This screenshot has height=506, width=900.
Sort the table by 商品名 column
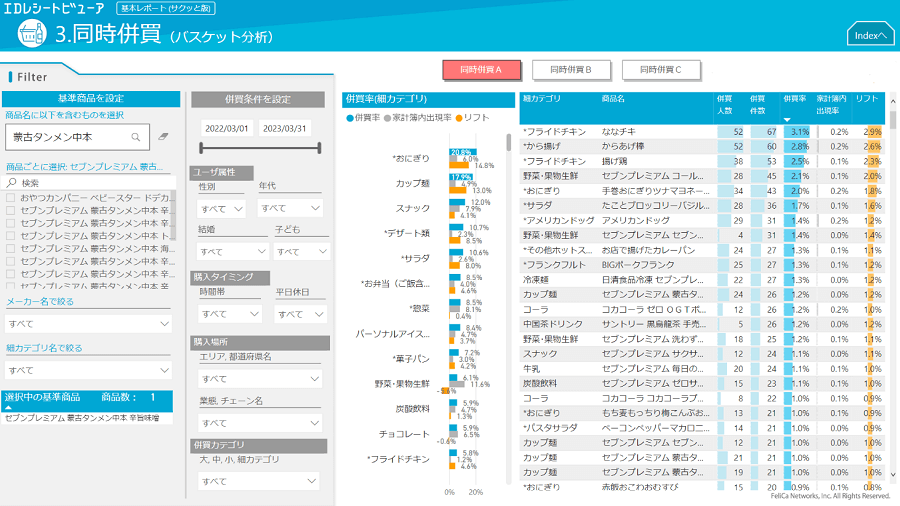coord(613,99)
